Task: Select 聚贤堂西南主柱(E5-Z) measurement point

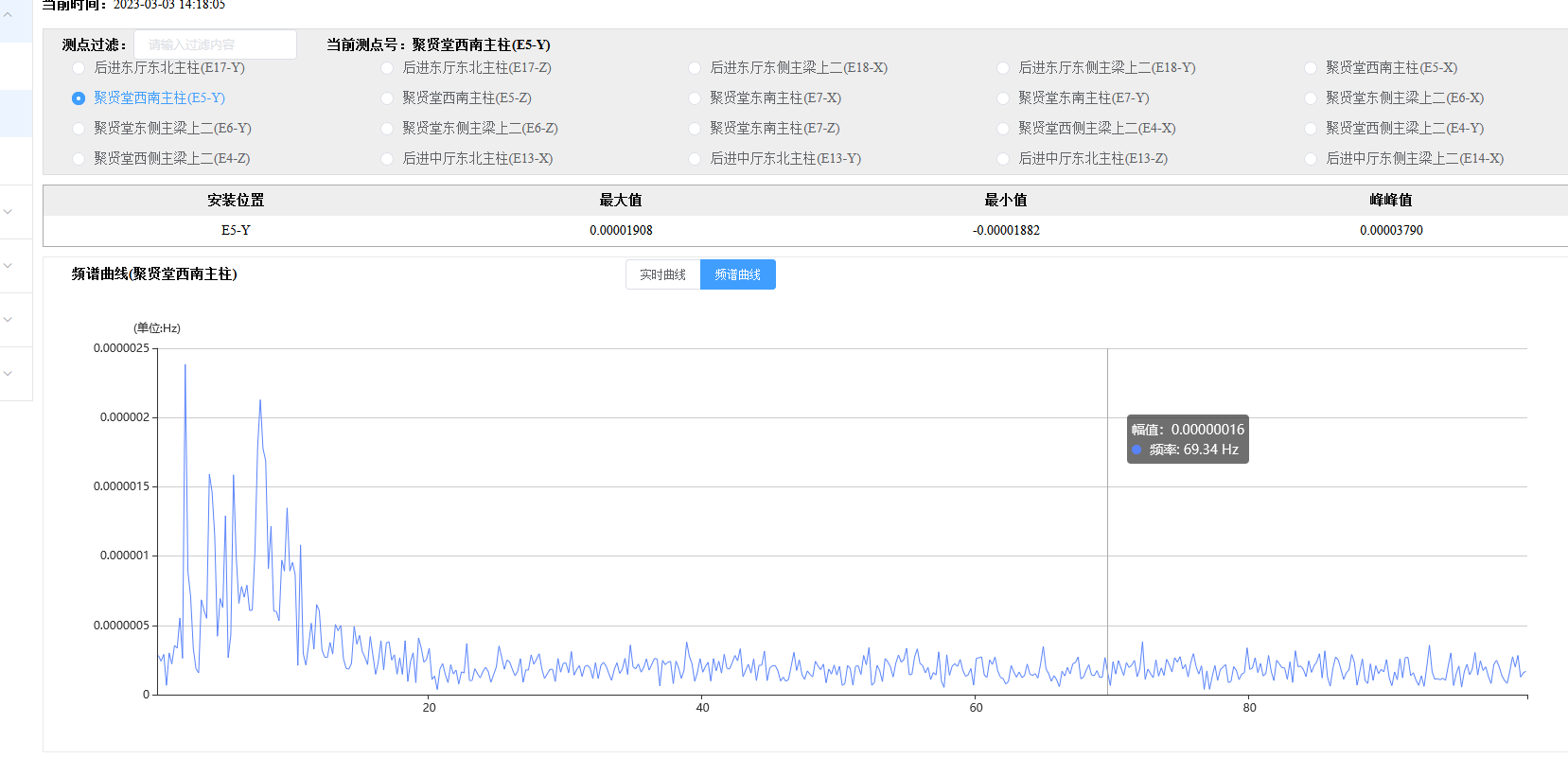Action: pos(387,98)
